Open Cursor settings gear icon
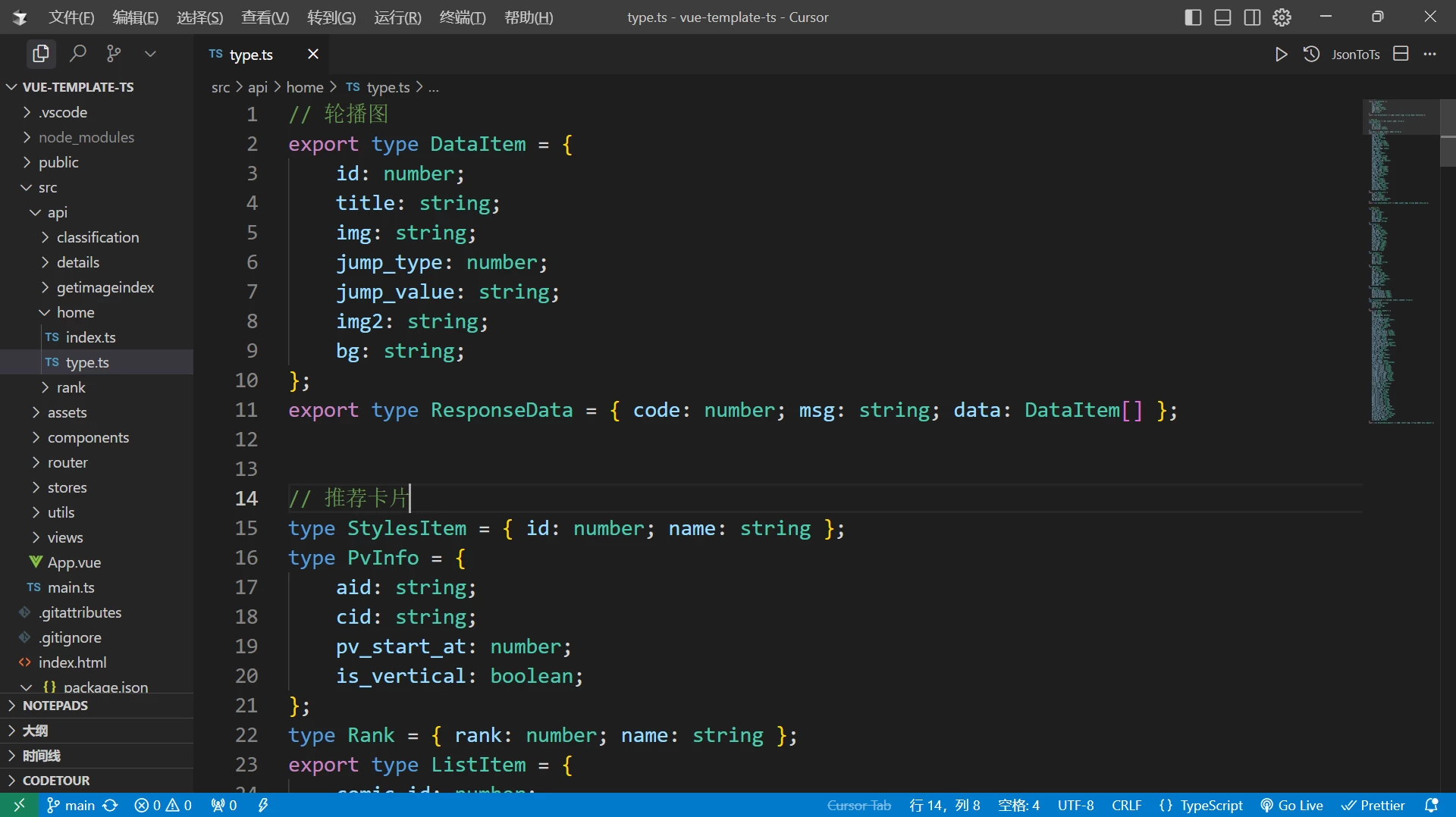1456x817 pixels. [1282, 17]
